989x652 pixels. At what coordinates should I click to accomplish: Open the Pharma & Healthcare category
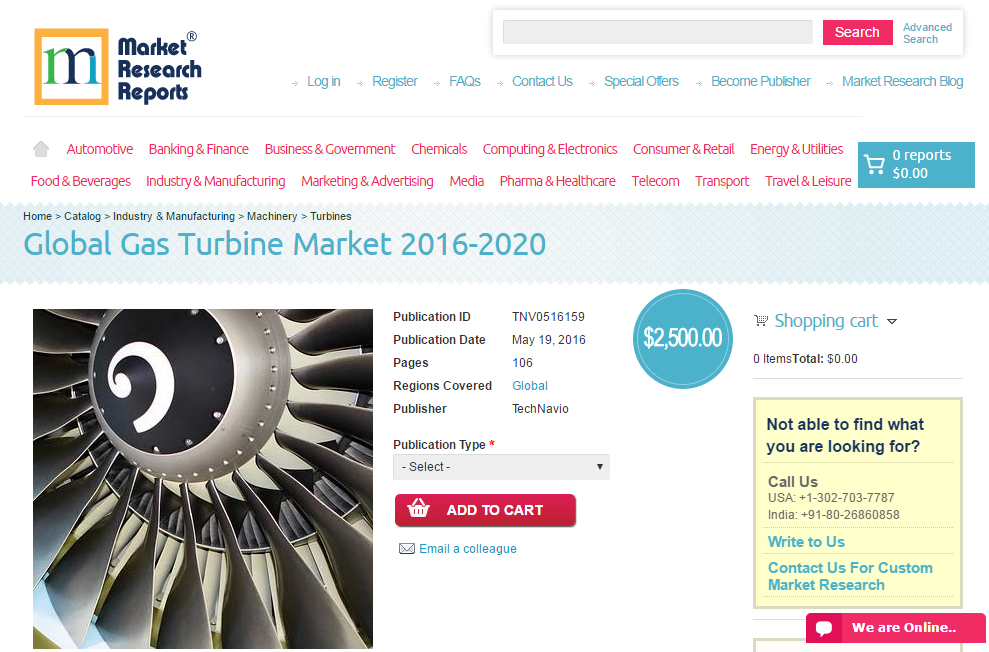tap(558, 182)
